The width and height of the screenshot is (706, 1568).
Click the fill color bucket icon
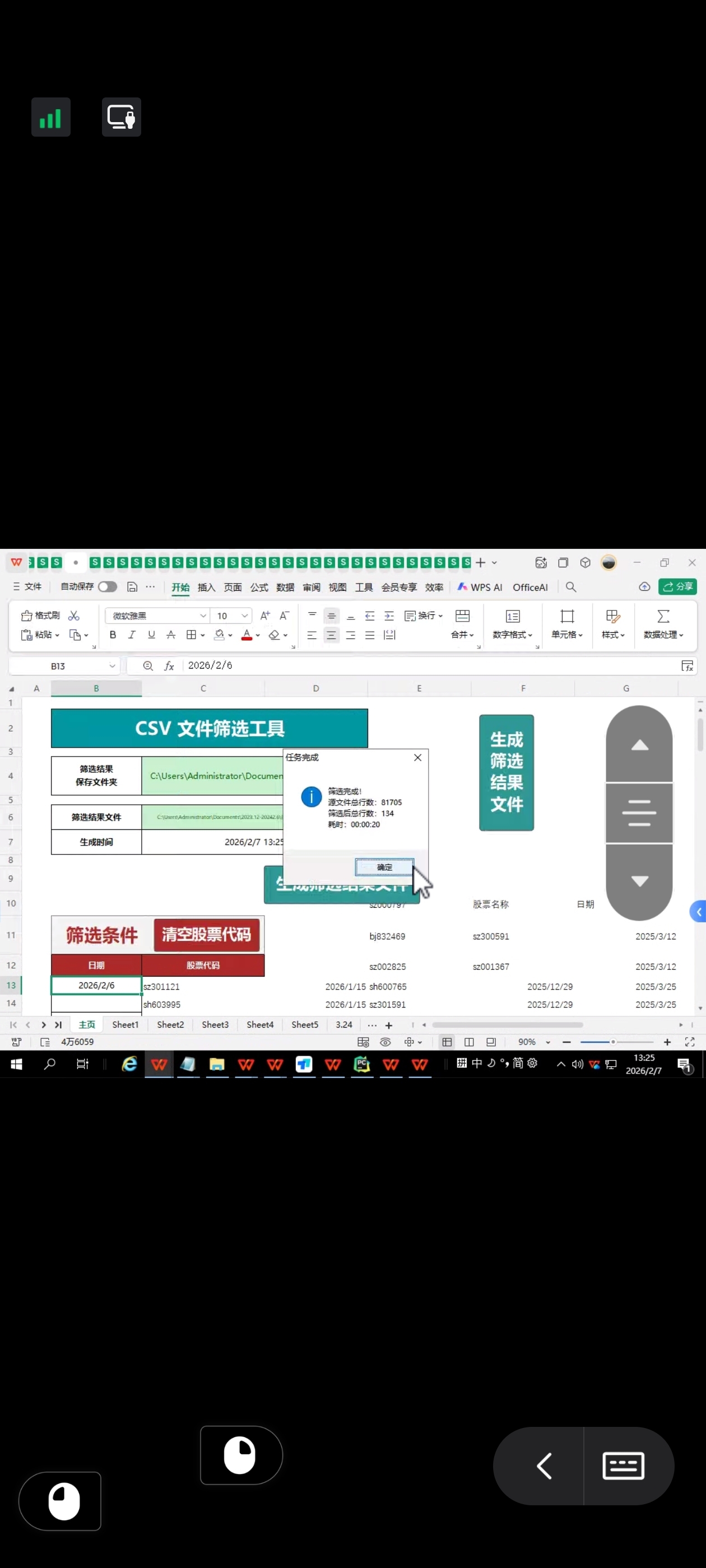tap(219, 635)
